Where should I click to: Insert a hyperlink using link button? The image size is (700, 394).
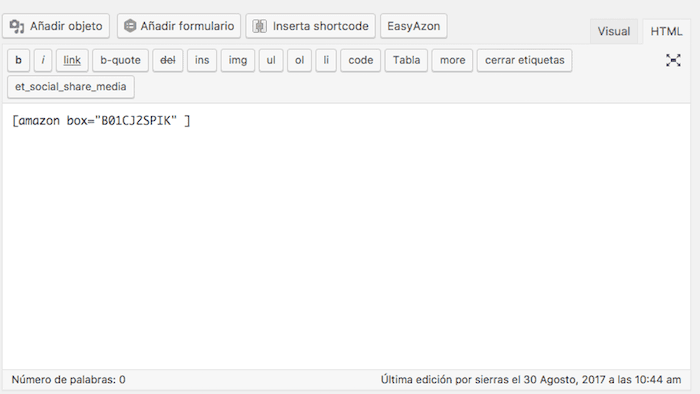click(72, 60)
